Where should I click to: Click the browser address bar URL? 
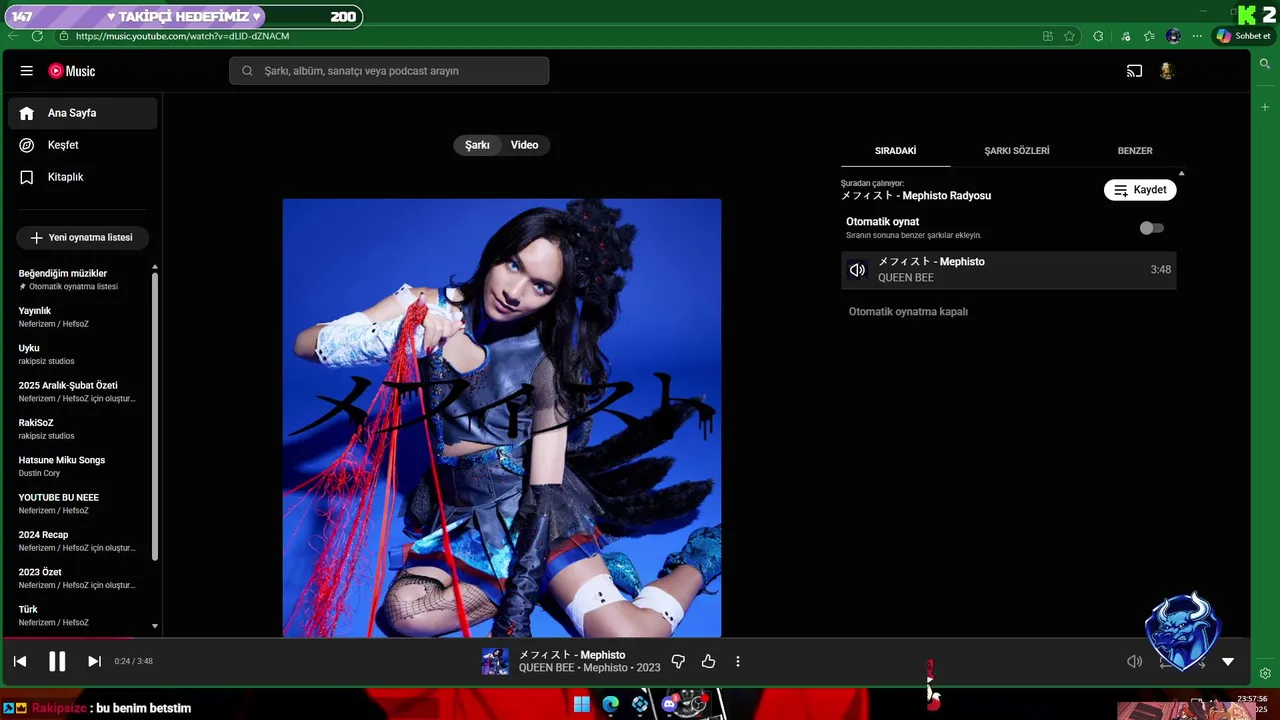(x=182, y=36)
